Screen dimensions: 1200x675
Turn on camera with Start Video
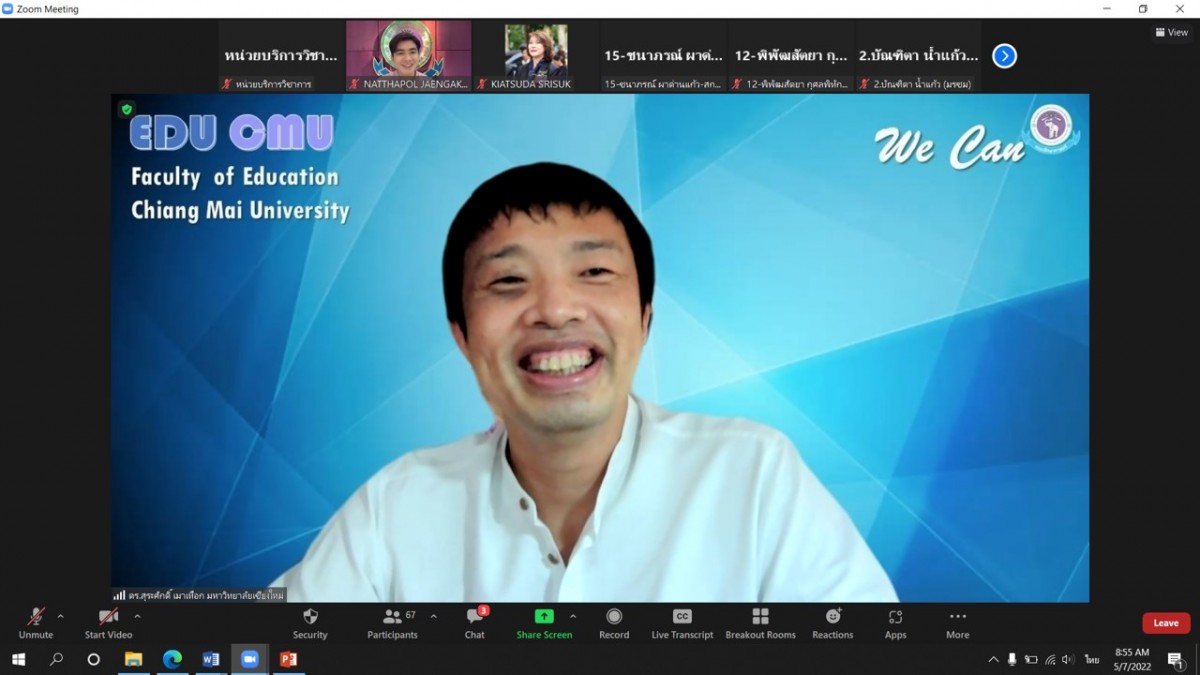click(108, 623)
